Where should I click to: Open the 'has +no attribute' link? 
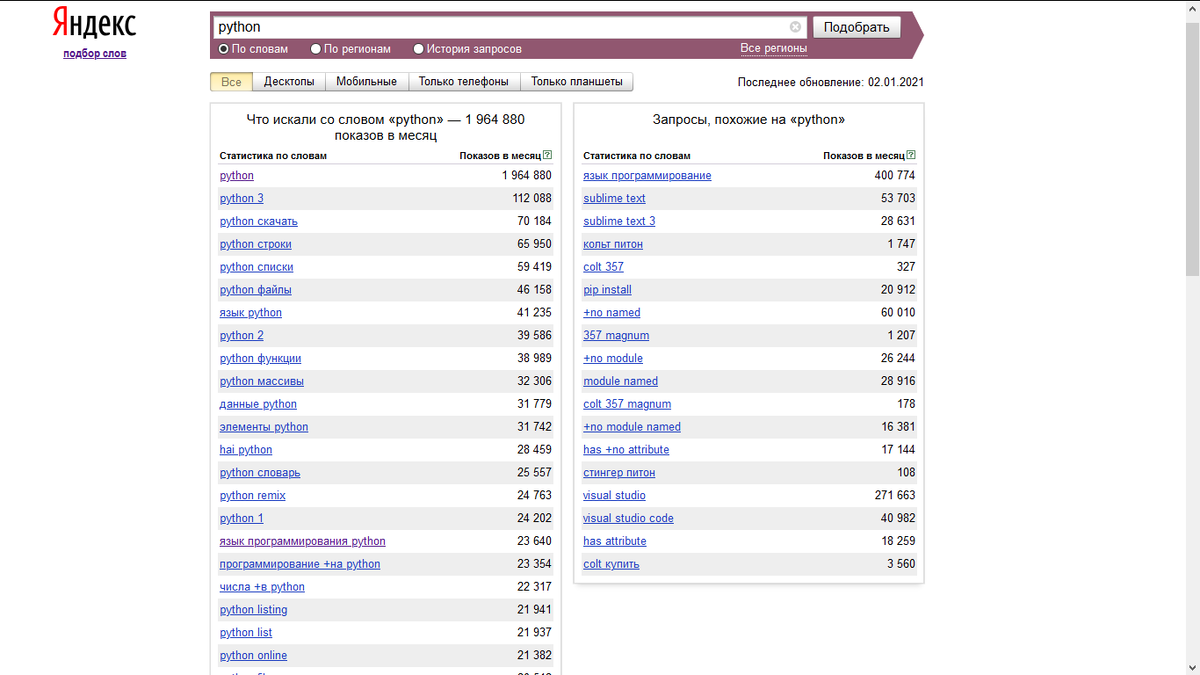(x=627, y=451)
